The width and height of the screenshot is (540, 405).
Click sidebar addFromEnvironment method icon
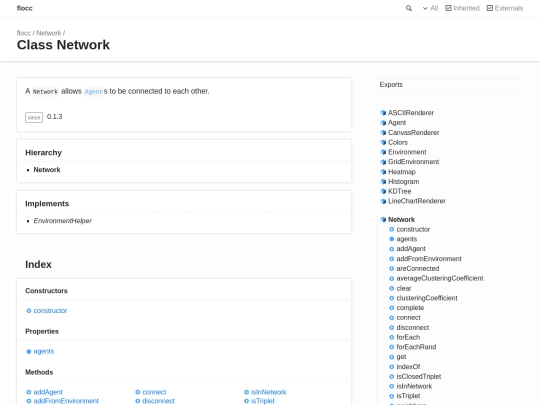[392, 259]
